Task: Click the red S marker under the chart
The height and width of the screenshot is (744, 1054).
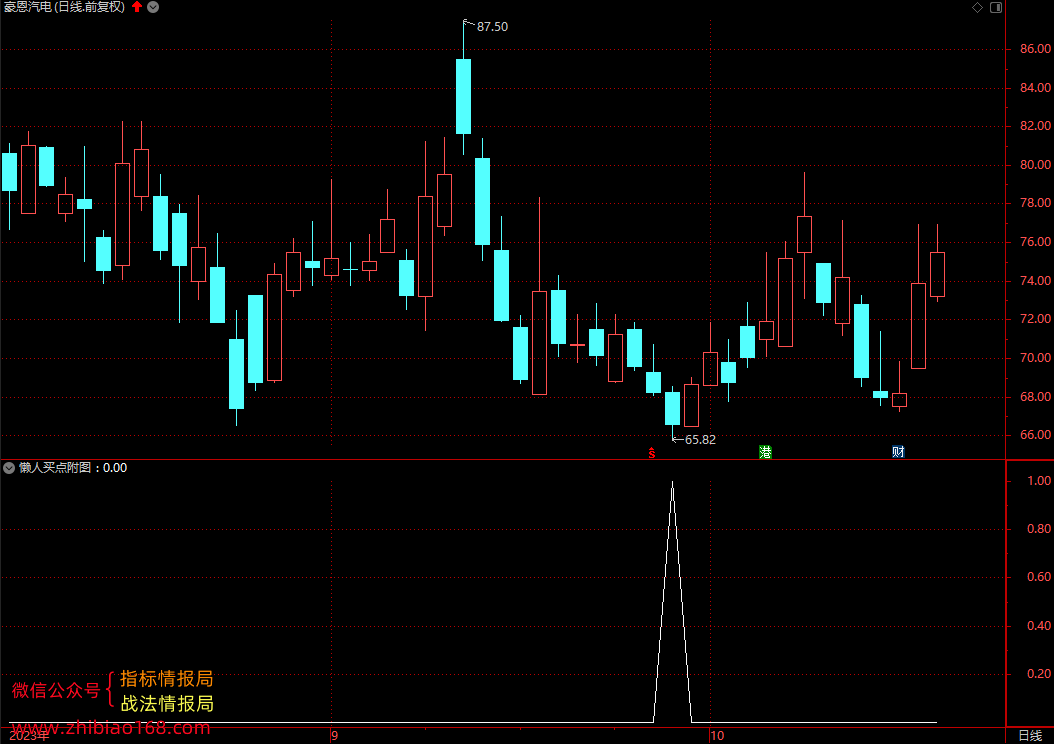Action: coord(651,453)
